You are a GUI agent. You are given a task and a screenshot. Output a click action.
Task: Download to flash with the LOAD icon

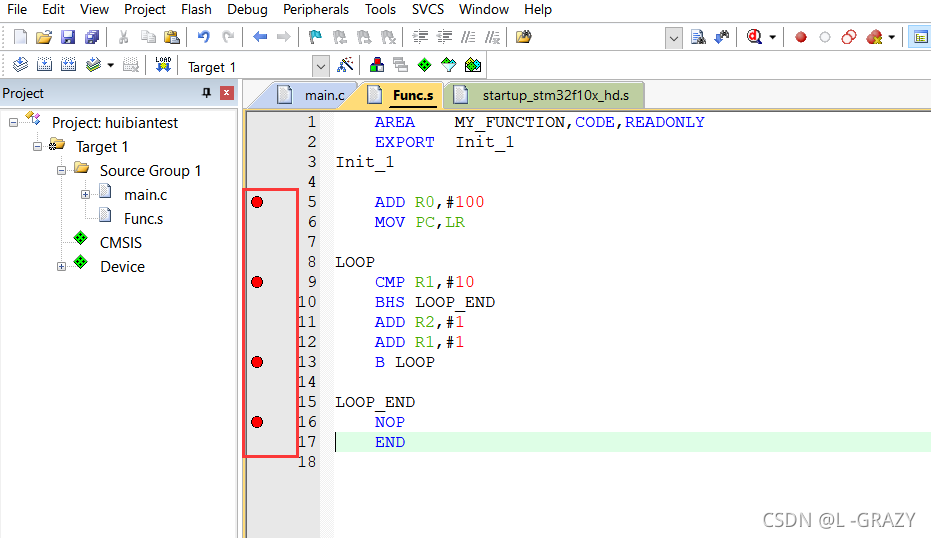point(163,65)
